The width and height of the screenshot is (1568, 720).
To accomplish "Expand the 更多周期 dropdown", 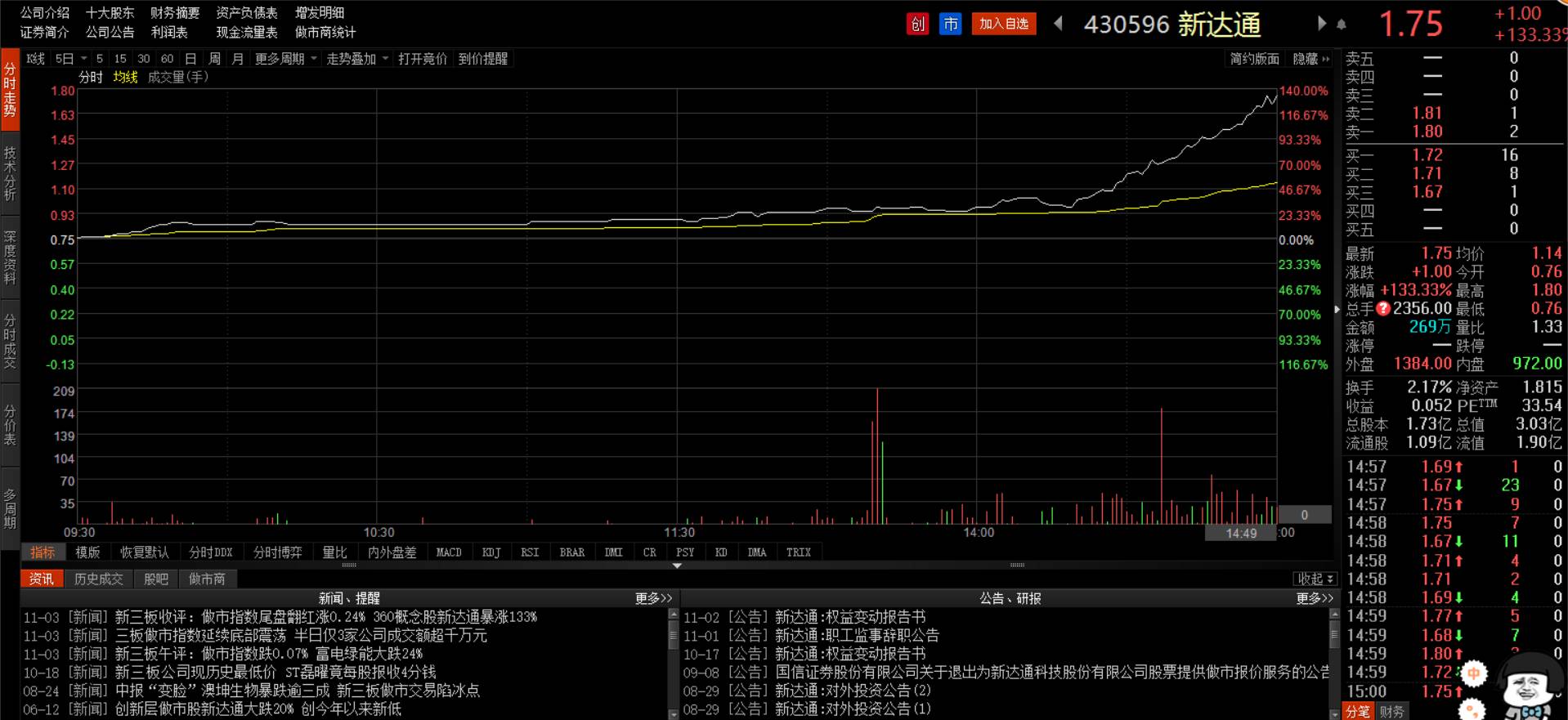I will click(x=285, y=59).
